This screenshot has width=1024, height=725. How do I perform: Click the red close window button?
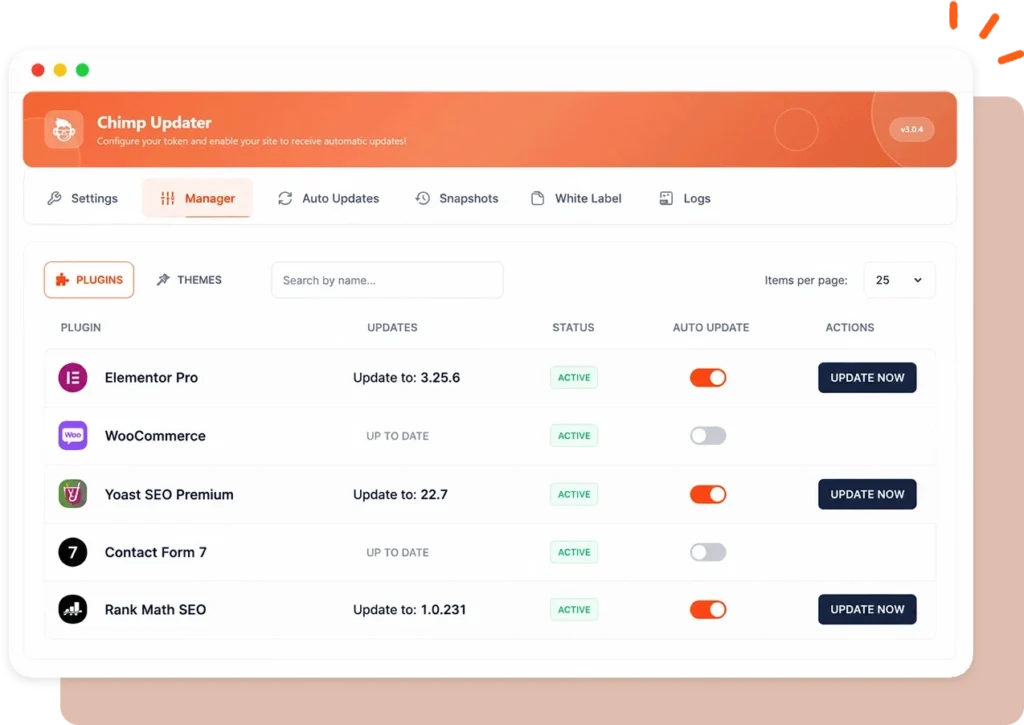(38, 70)
